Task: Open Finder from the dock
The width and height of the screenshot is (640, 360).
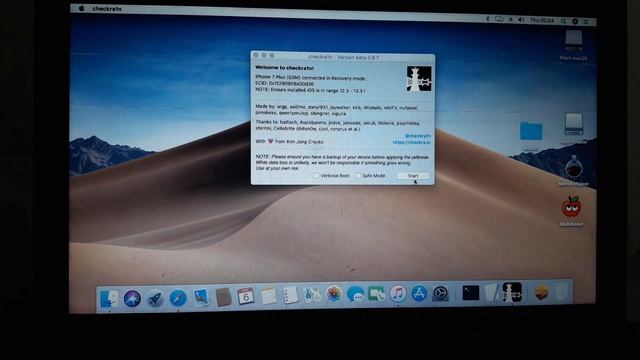Action: point(109,298)
